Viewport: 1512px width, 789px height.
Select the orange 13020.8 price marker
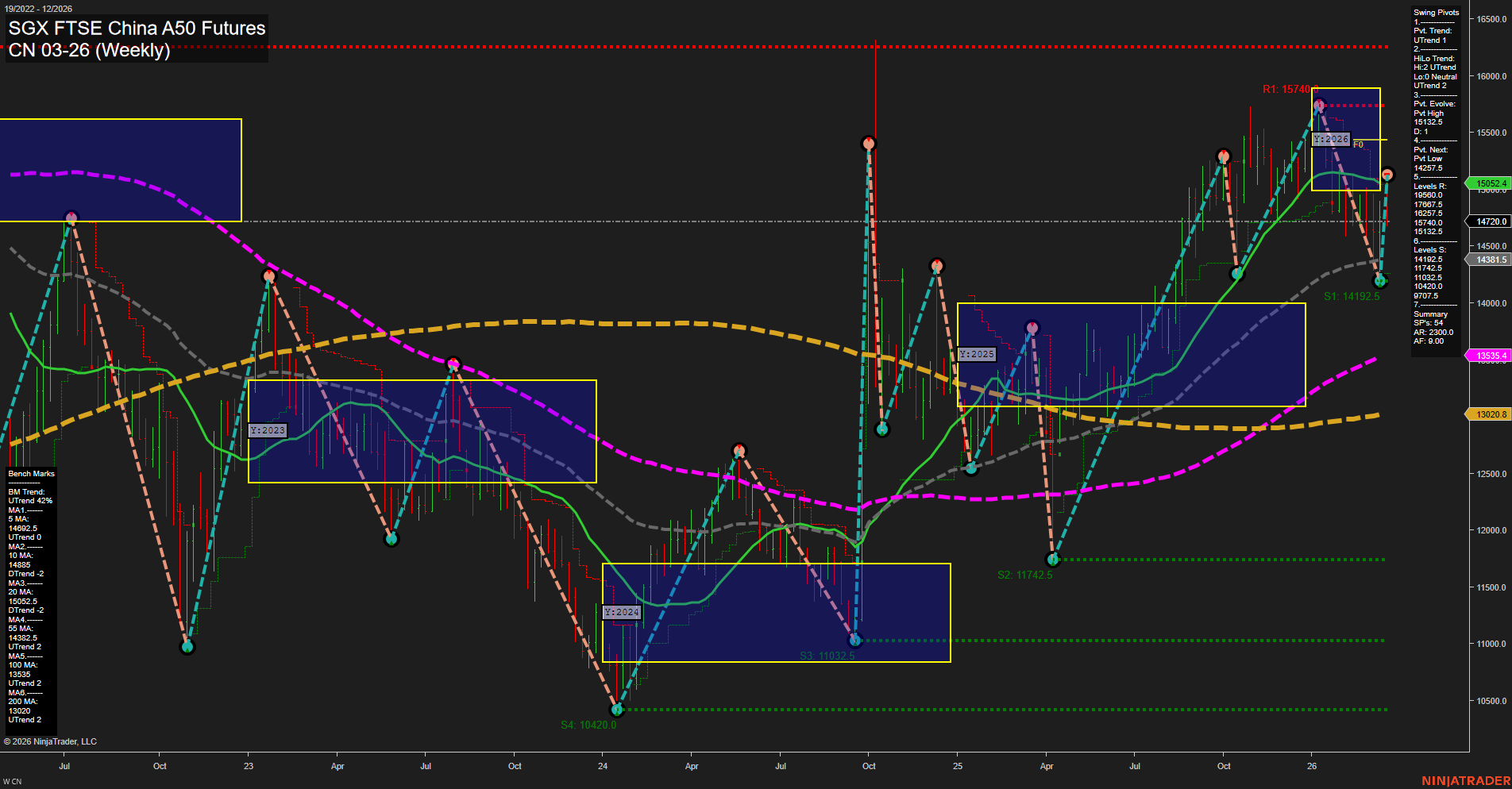click(1490, 414)
